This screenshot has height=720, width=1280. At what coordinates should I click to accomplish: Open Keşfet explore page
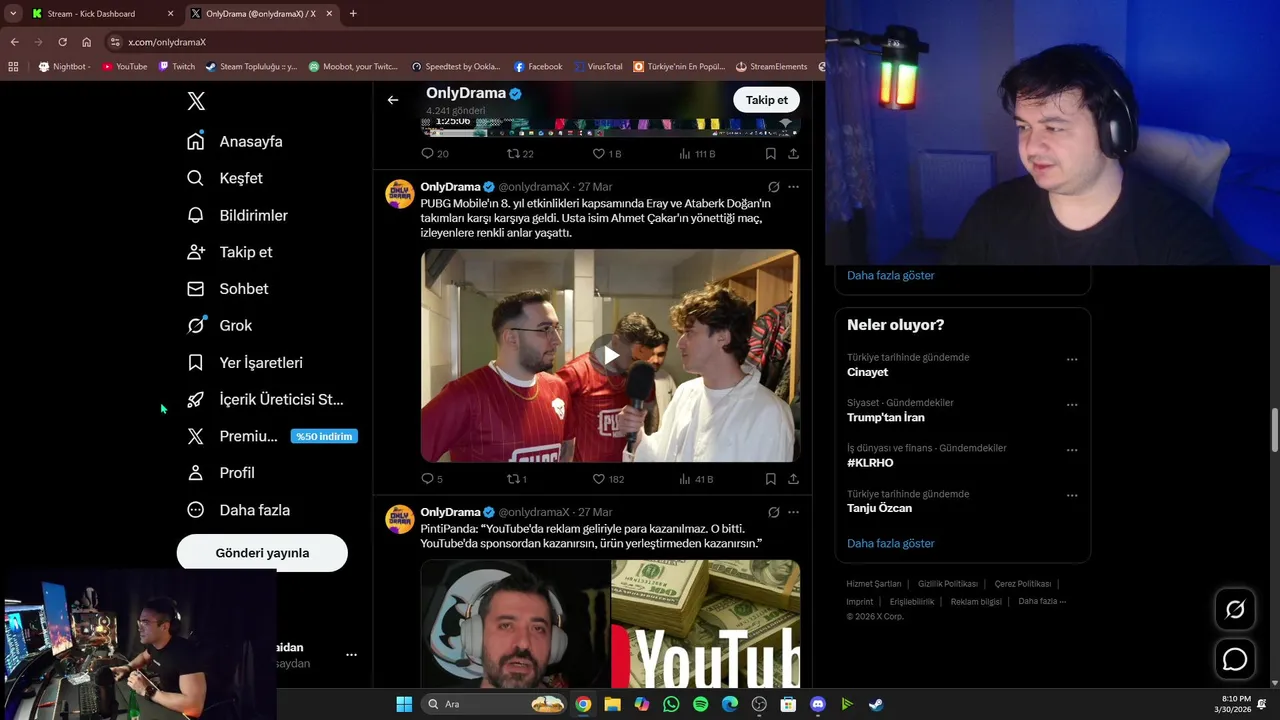click(x=225, y=178)
